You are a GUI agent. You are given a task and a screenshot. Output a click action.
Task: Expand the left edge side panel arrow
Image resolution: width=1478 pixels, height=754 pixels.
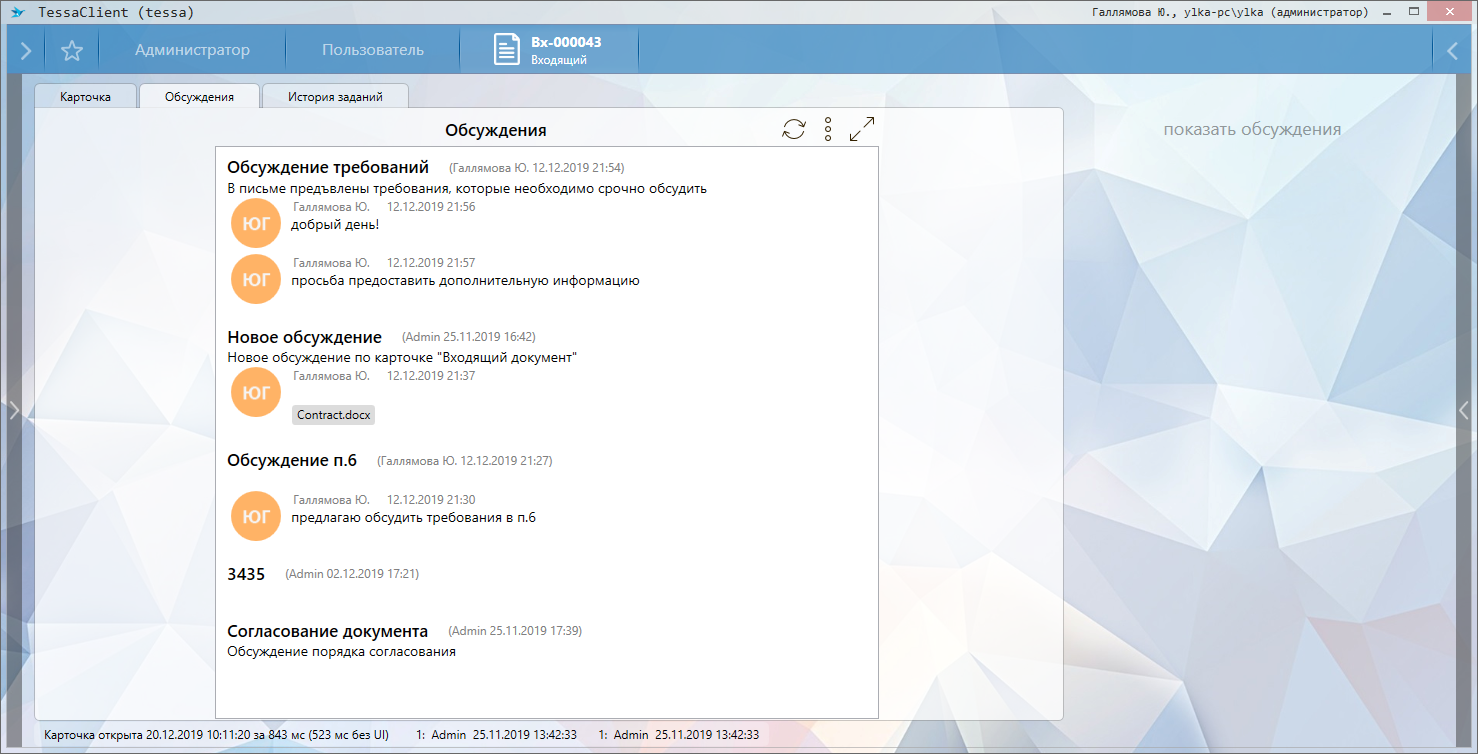pos(13,409)
